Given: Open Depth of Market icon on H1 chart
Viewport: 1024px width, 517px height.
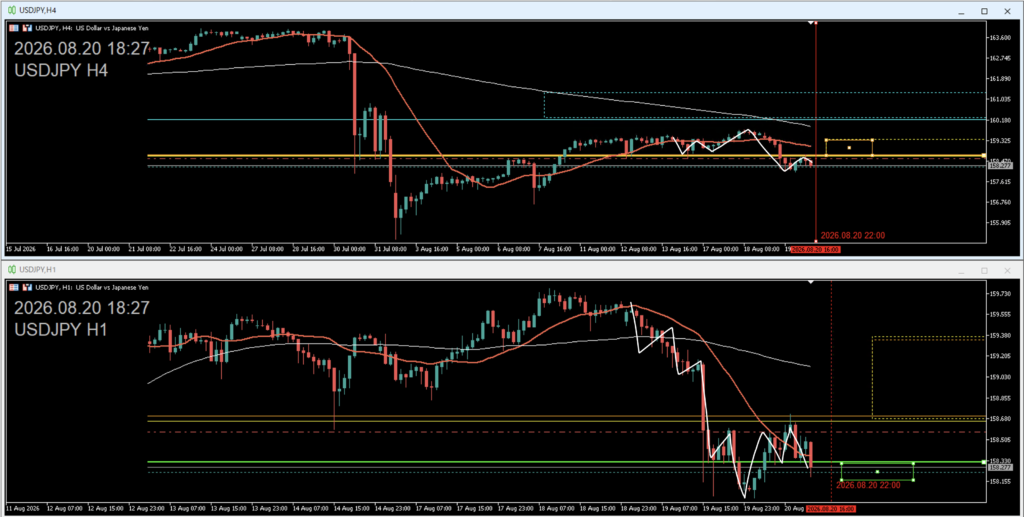Looking at the screenshot, I should [27, 287].
